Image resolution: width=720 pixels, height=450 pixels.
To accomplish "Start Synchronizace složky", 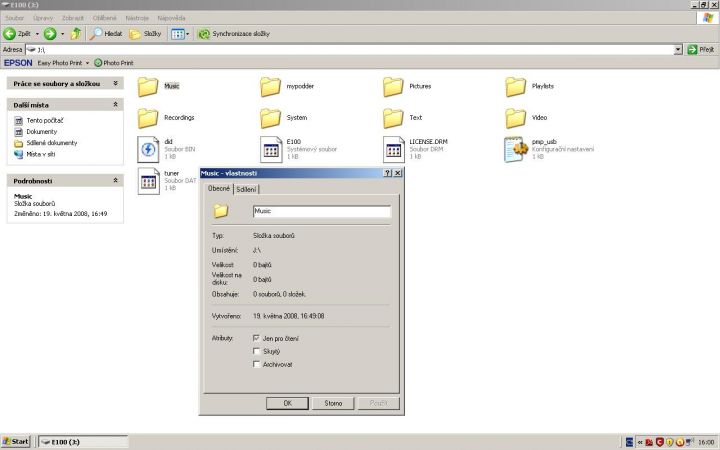I will point(234,34).
